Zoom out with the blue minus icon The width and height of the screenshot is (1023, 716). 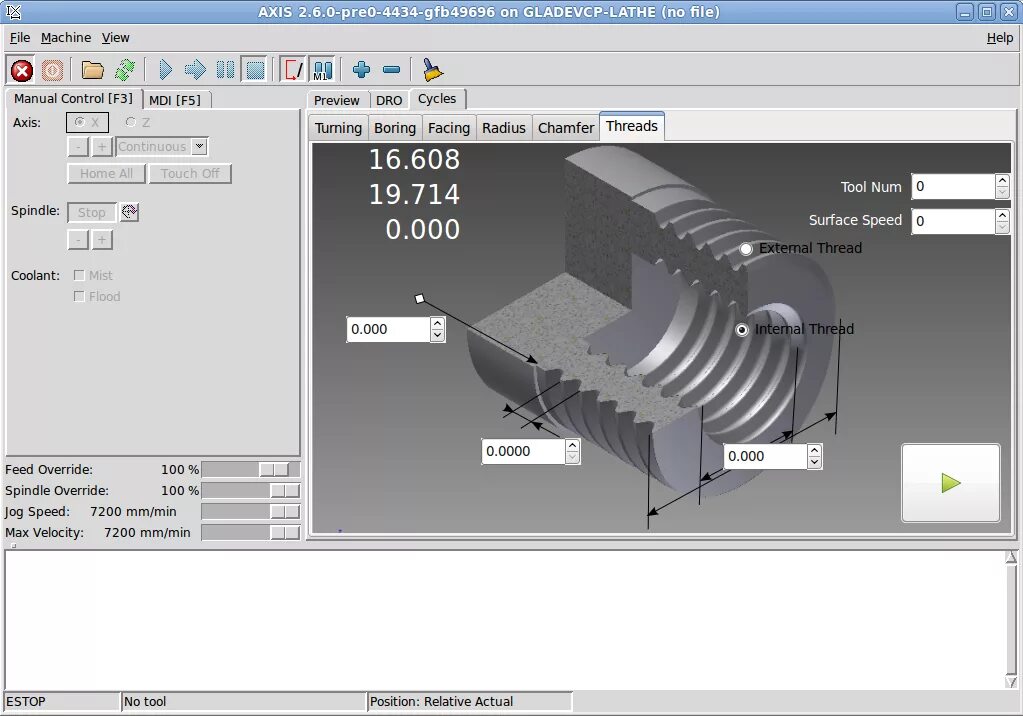coord(391,70)
